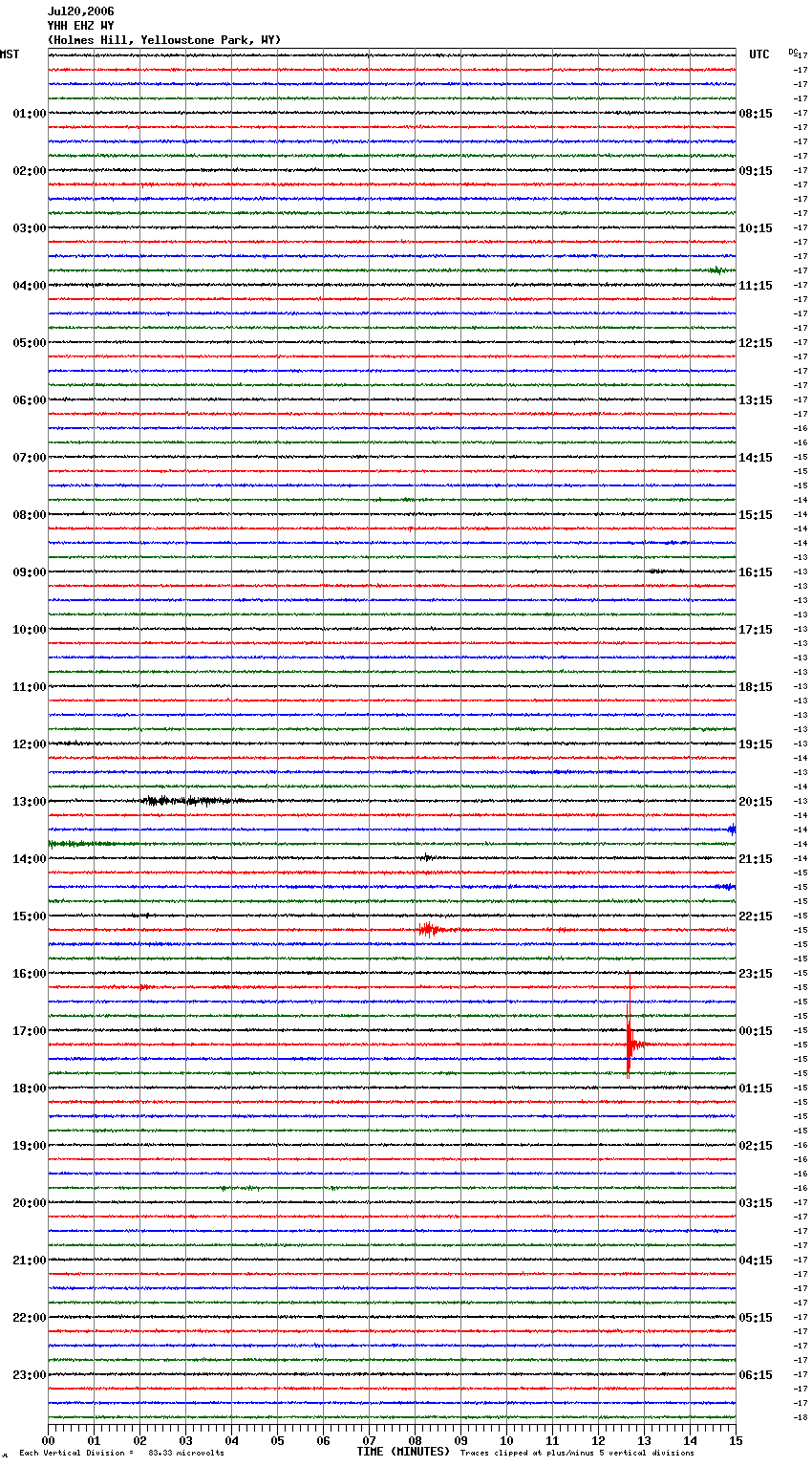Screen dimensions: 812x1466
Task: Select the '10:00' MST row label
Action: (30, 630)
